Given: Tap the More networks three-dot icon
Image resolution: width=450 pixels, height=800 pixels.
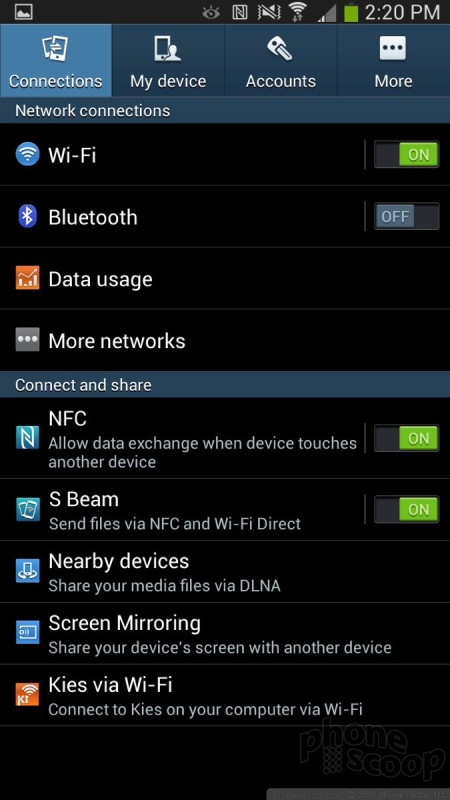Looking at the screenshot, I should tap(28, 340).
